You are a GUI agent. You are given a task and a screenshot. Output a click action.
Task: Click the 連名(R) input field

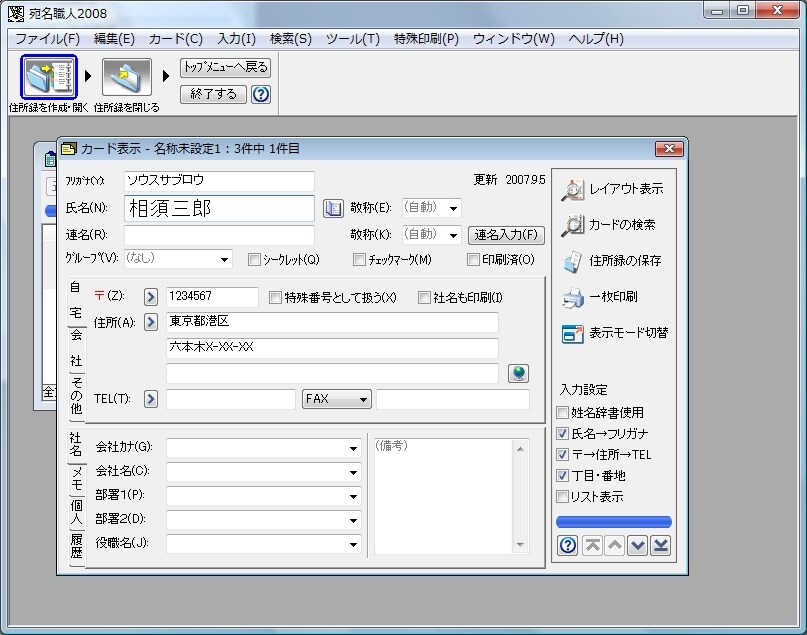[219, 235]
